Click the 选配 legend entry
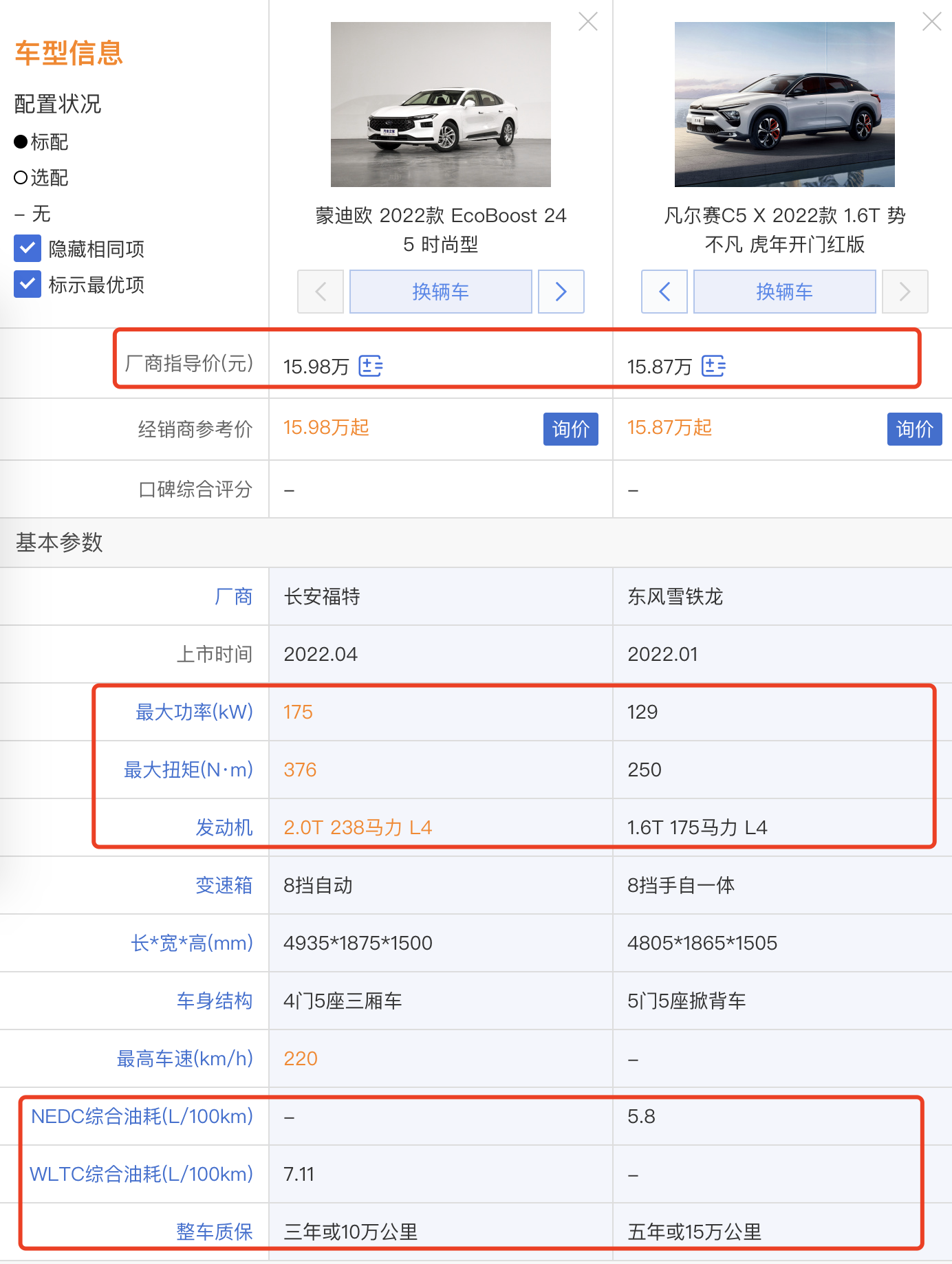 click(41, 177)
